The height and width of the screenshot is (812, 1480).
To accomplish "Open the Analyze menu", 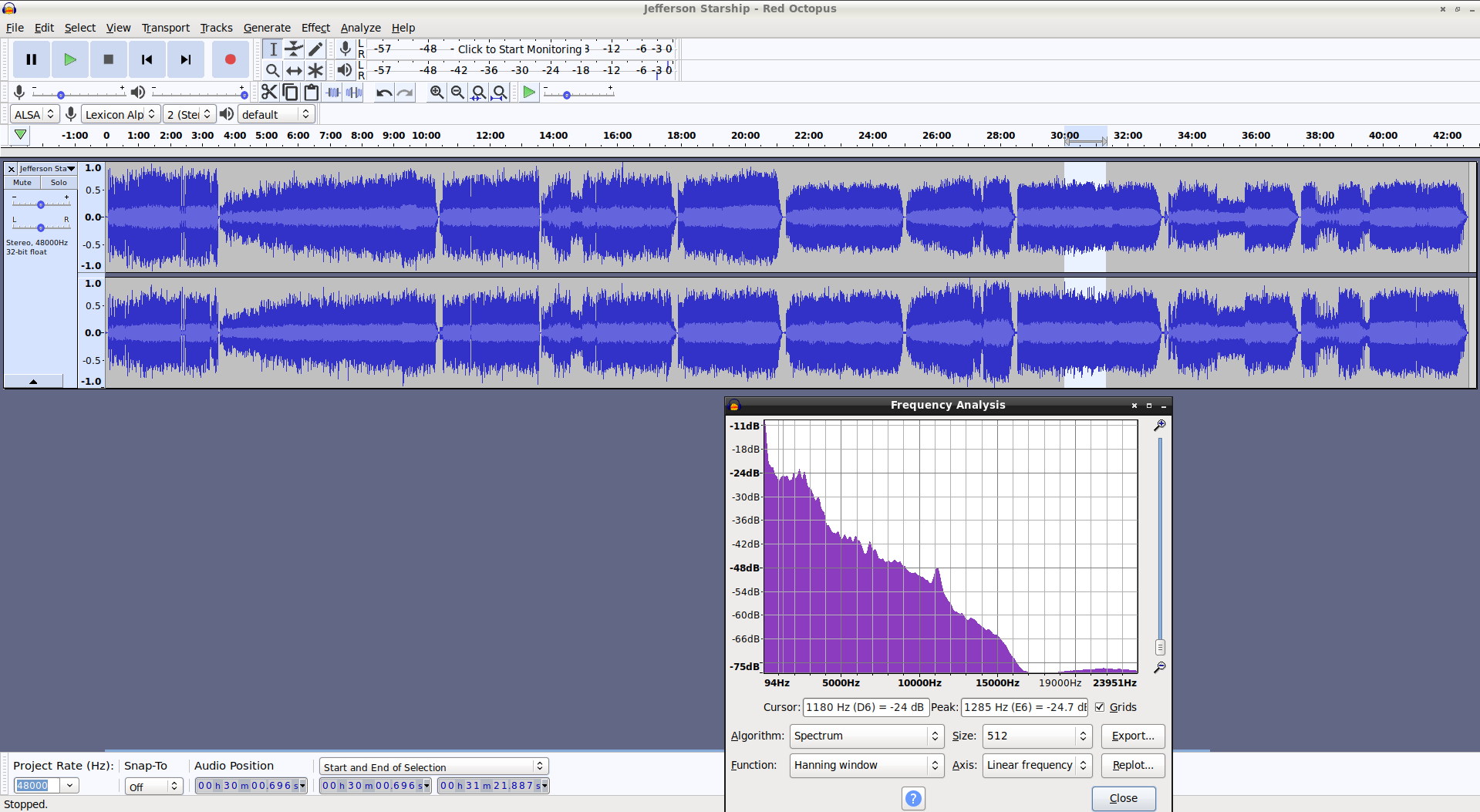I will (x=361, y=28).
